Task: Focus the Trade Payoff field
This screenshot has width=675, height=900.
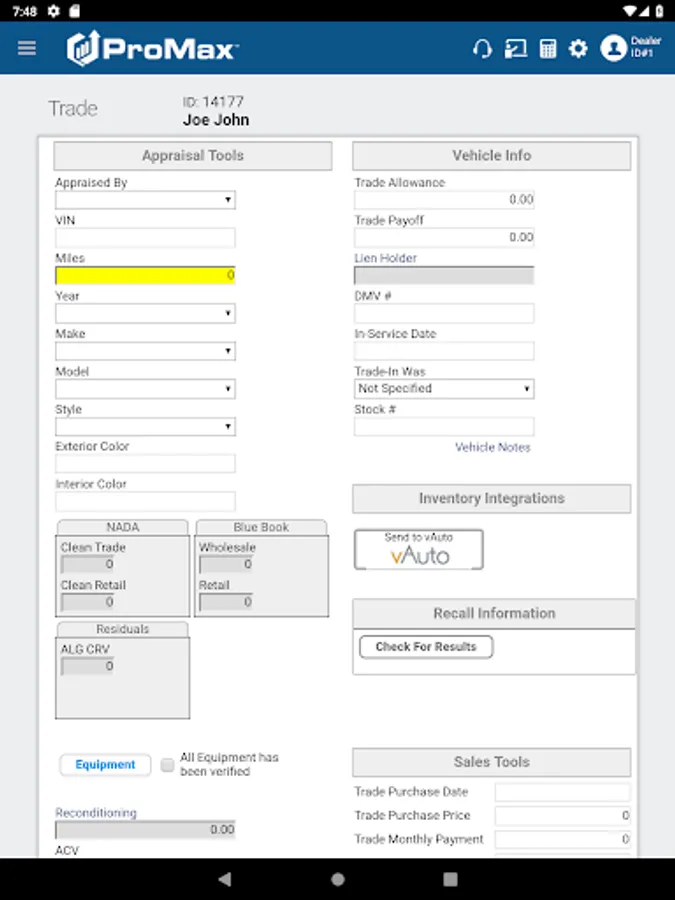Action: click(444, 238)
